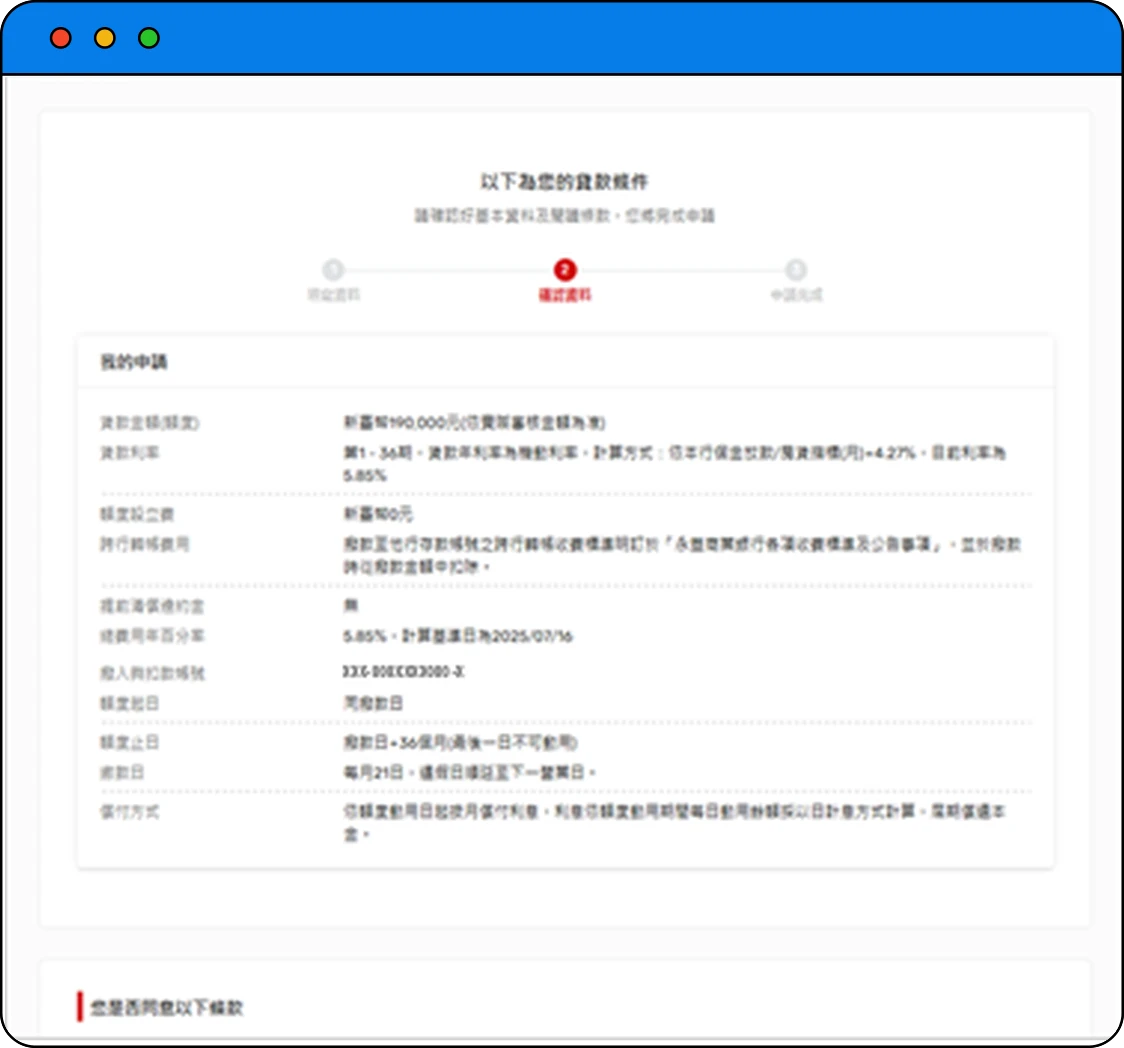Click the grey subtitle under the heading
The height and width of the screenshot is (1048, 1124).
pos(564,215)
